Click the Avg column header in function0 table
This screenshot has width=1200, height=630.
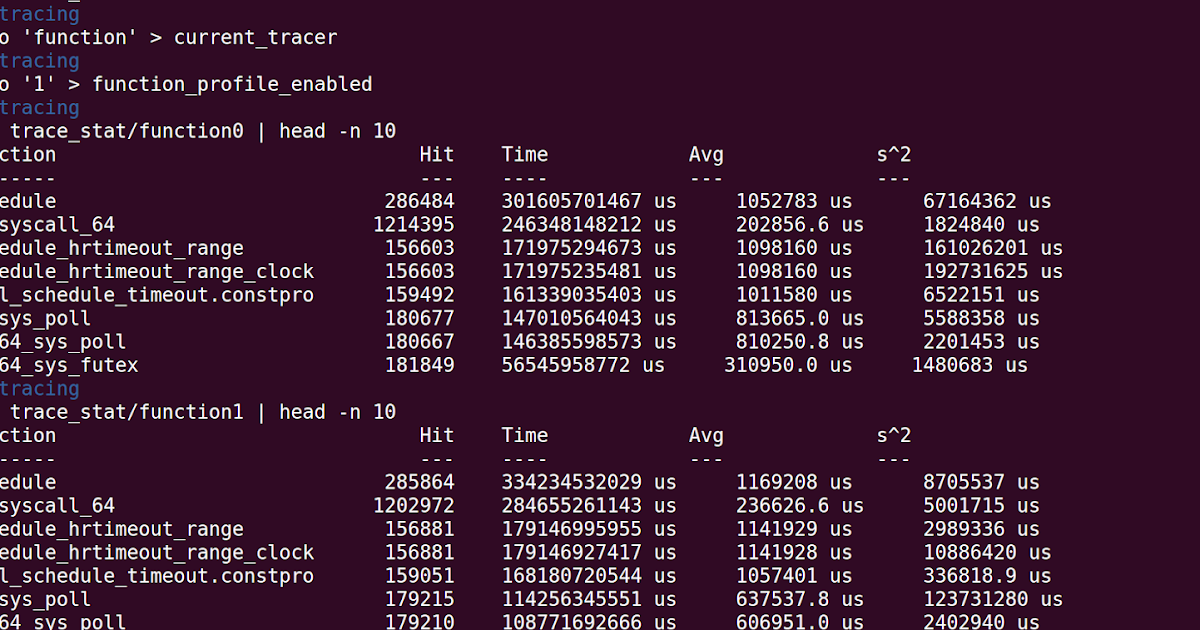tap(706, 154)
